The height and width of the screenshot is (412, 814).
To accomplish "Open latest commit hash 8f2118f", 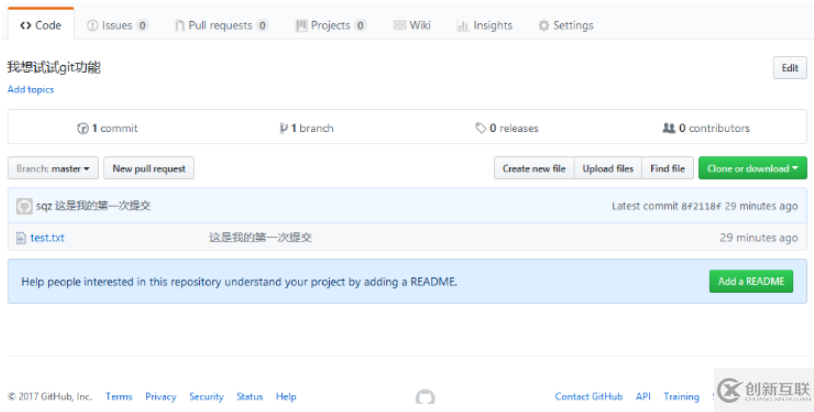I will (x=701, y=206).
